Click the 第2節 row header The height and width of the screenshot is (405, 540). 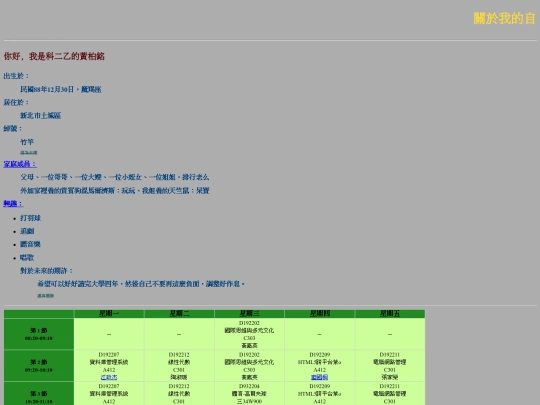click(39, 366)
